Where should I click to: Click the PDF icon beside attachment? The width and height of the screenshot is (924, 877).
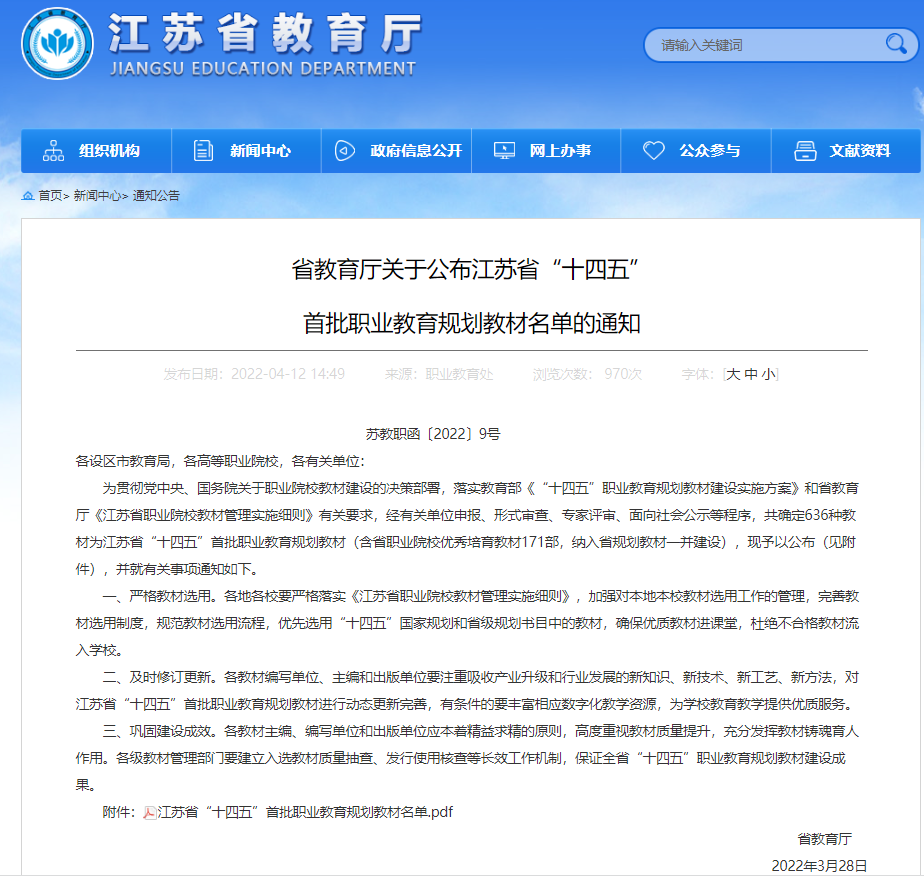click(150, 812)
